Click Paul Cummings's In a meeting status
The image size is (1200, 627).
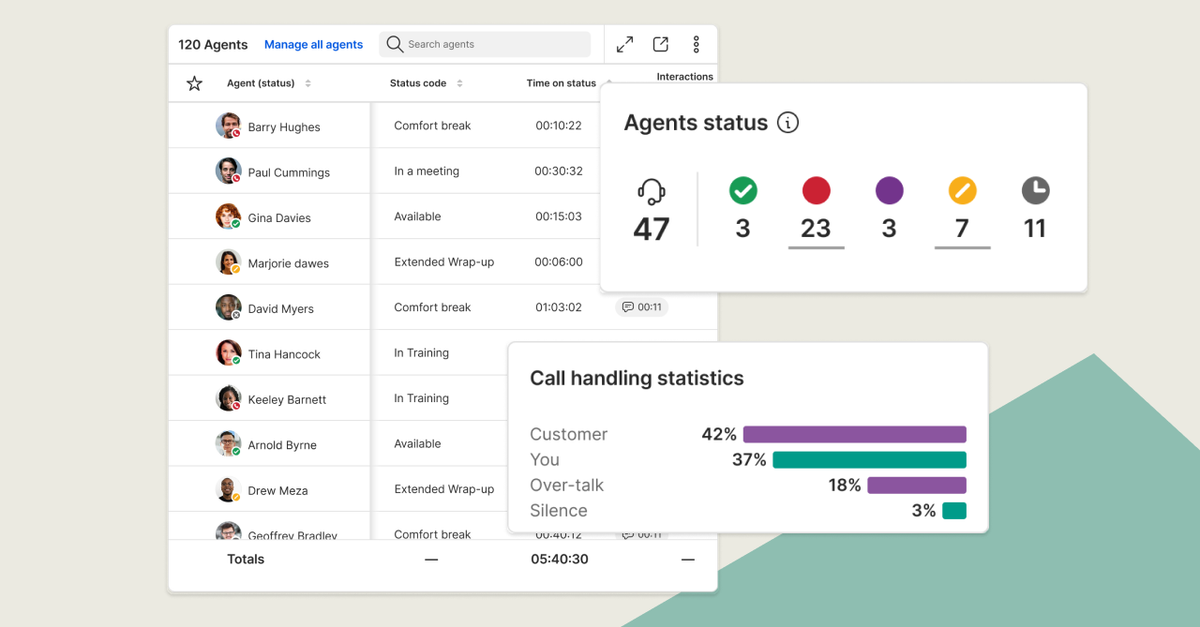tap(427, 171)
